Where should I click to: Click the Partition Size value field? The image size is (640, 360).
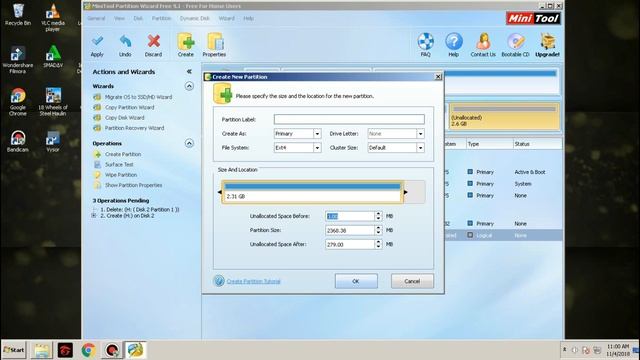coord(350,230)
